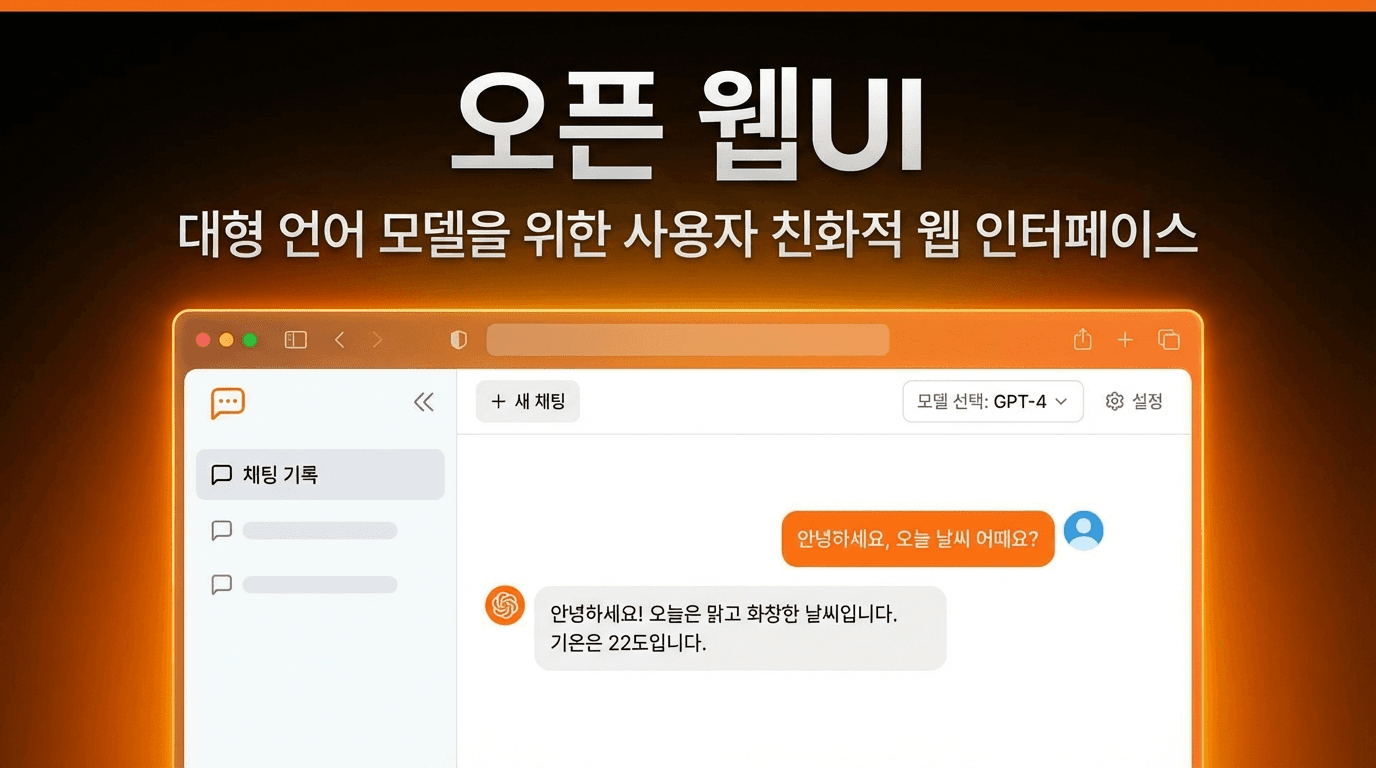Select 채팅 기록 in the sidebar

pos(320,475)
